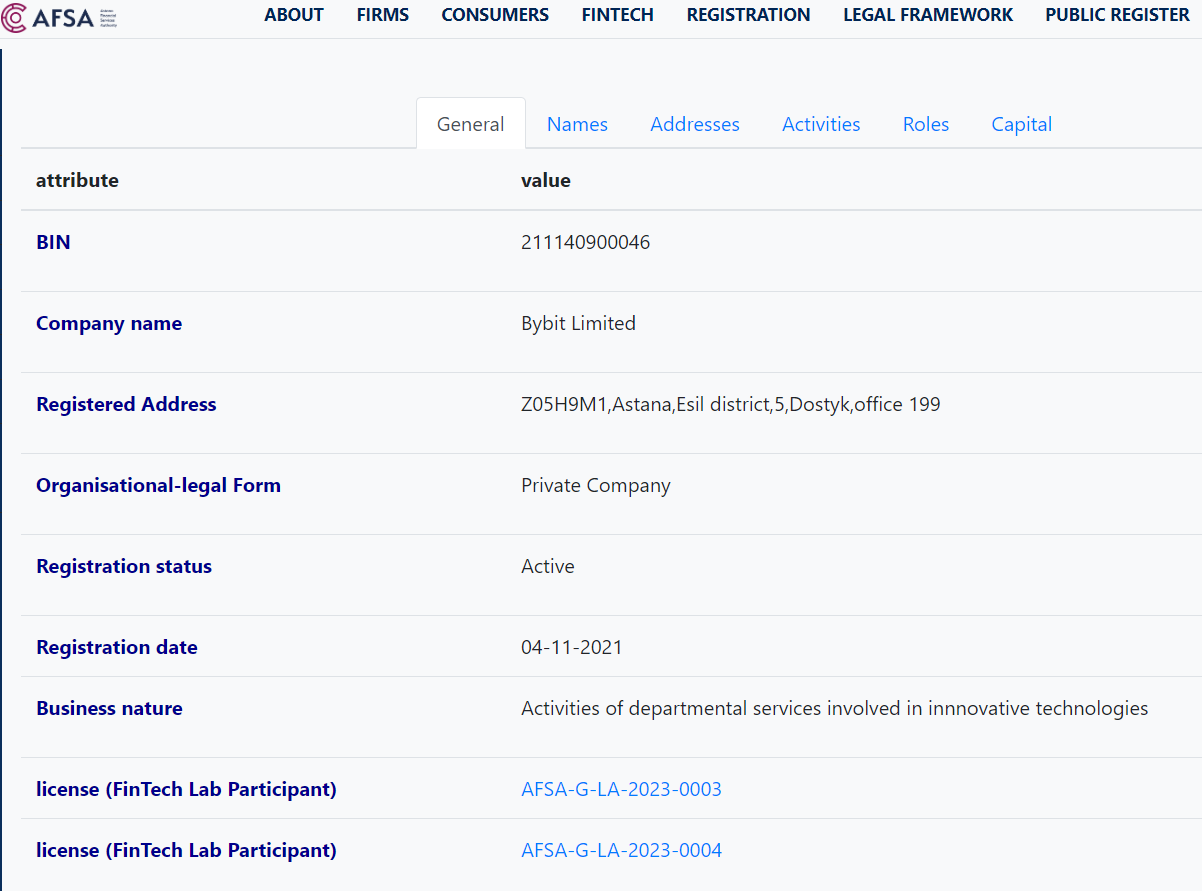Click the BIN attribute label

(x=53, y=242)
